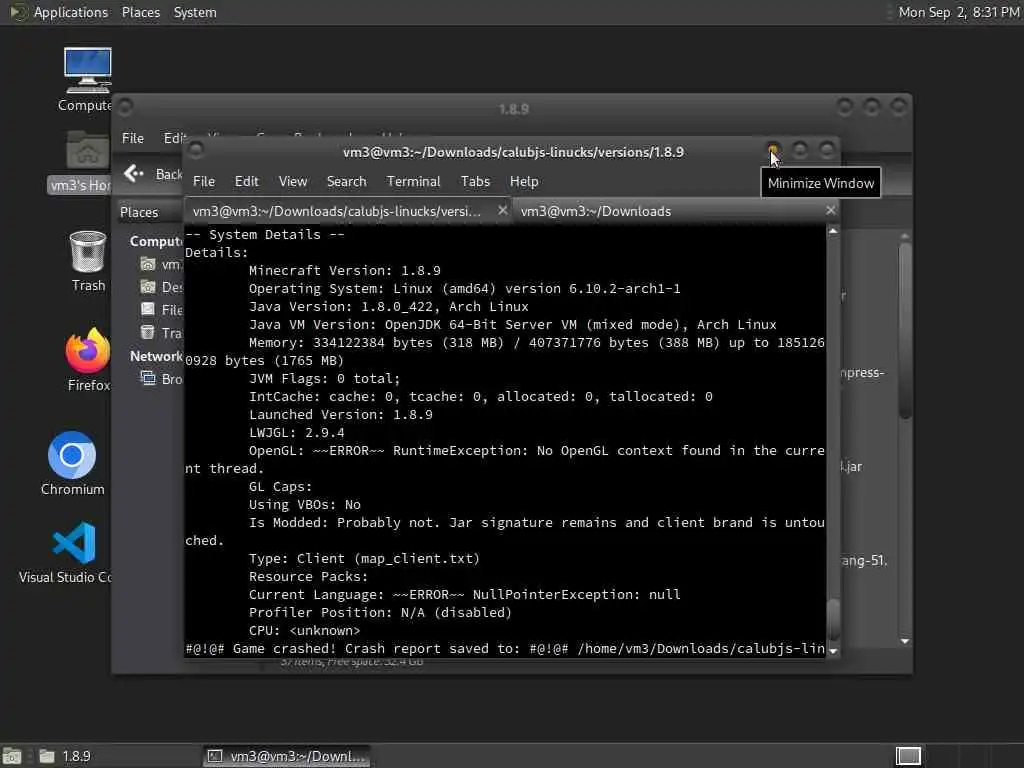Click the clock showing Mon Sep 2
This screenshot has width=1024, height=768.
[958, 12]
